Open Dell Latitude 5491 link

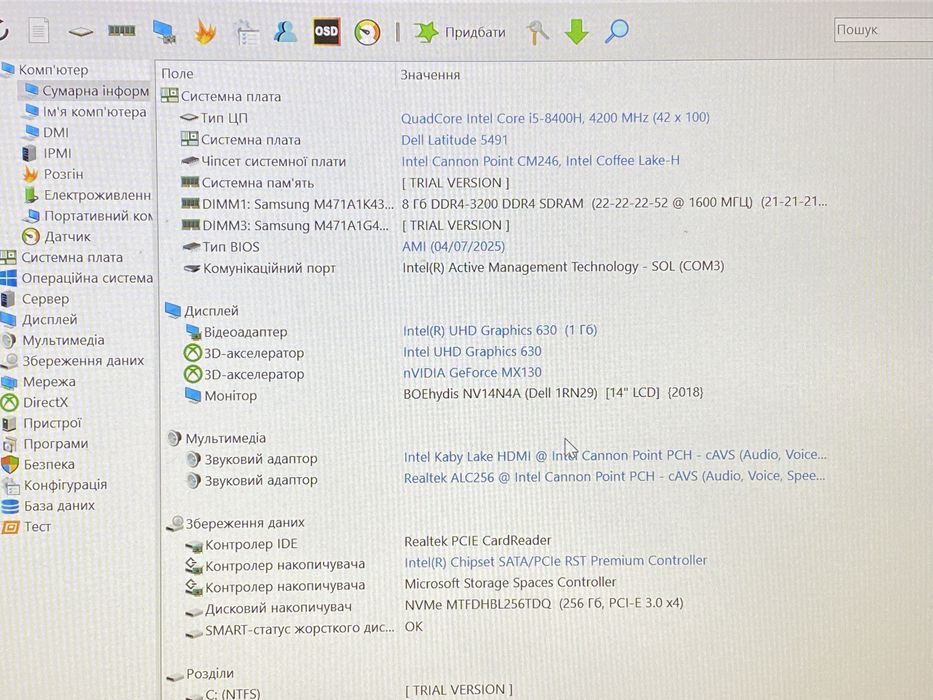point(455,140)
